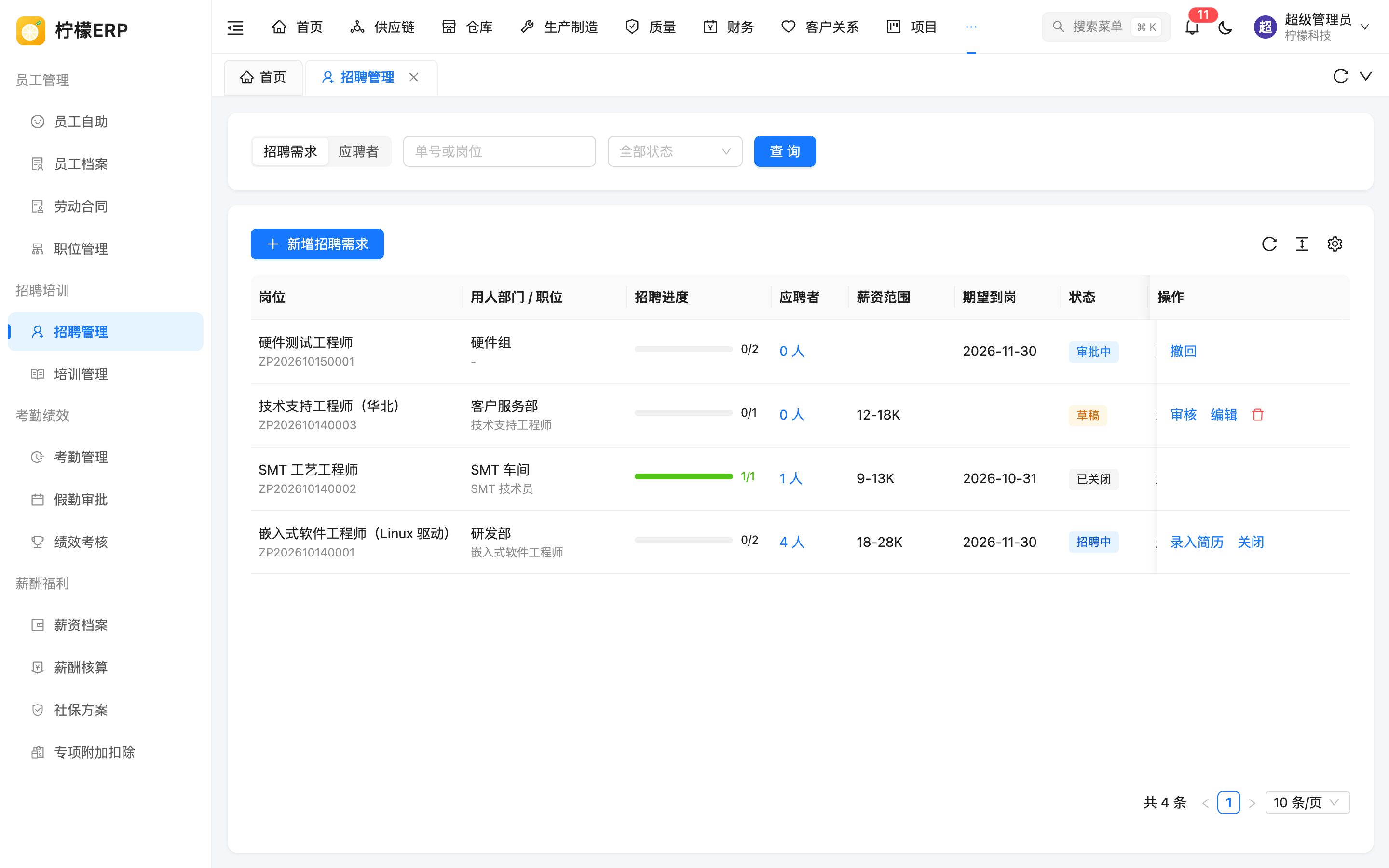Toggle dark mode moon icon
Viewport: 1389px width, 868px height.
[1225, 27]
